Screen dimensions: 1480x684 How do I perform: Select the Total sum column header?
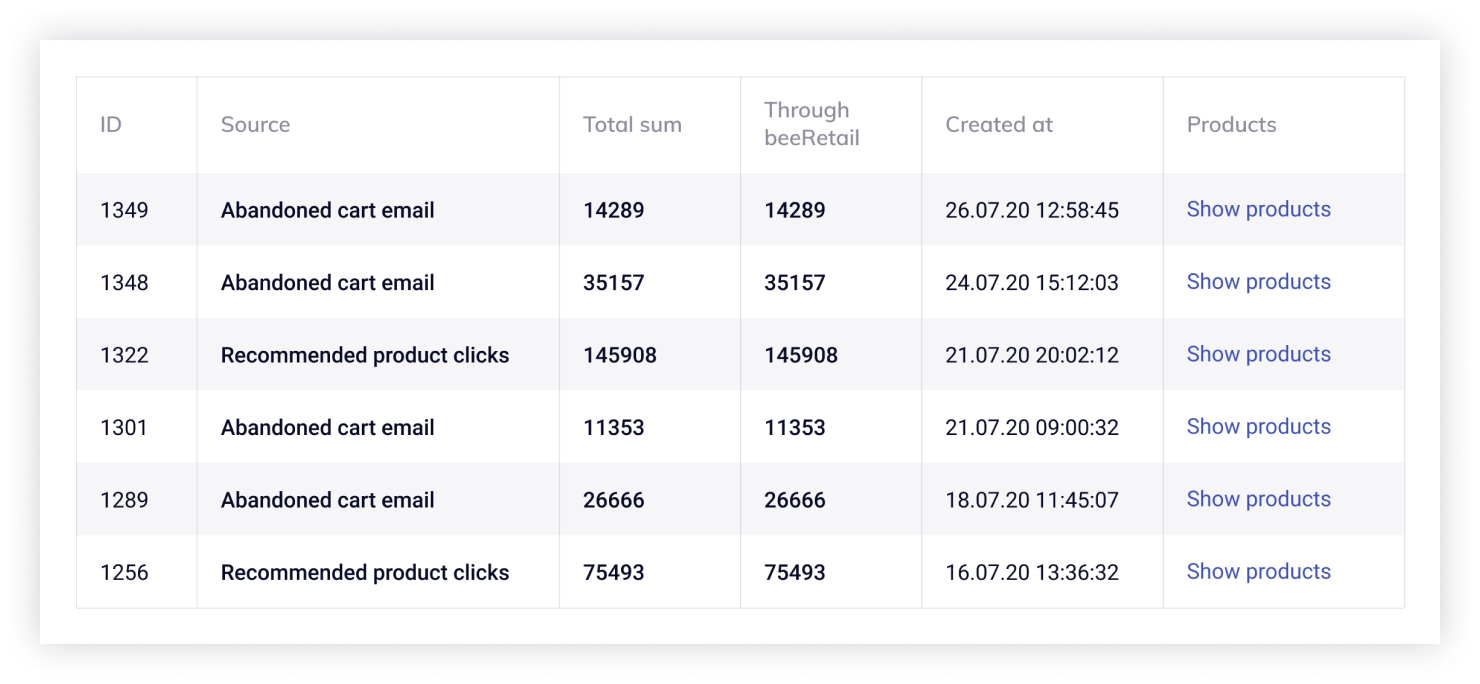tap(632, 125)
